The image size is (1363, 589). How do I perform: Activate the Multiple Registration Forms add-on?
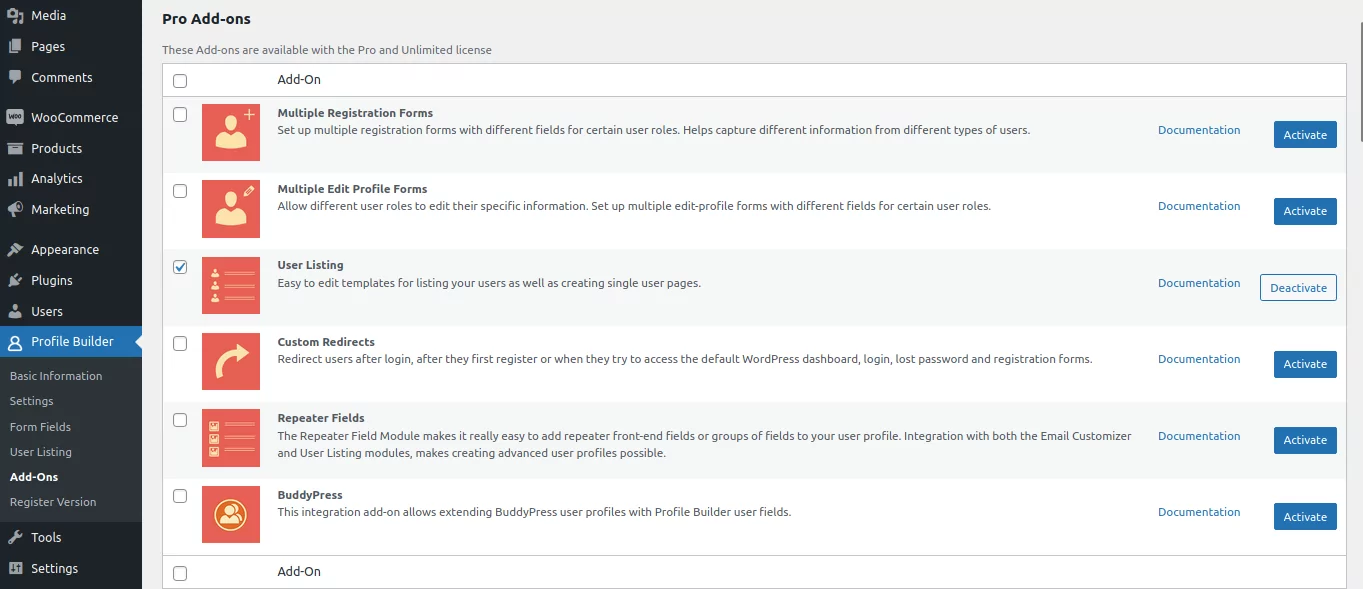[x=1304, y=135]
